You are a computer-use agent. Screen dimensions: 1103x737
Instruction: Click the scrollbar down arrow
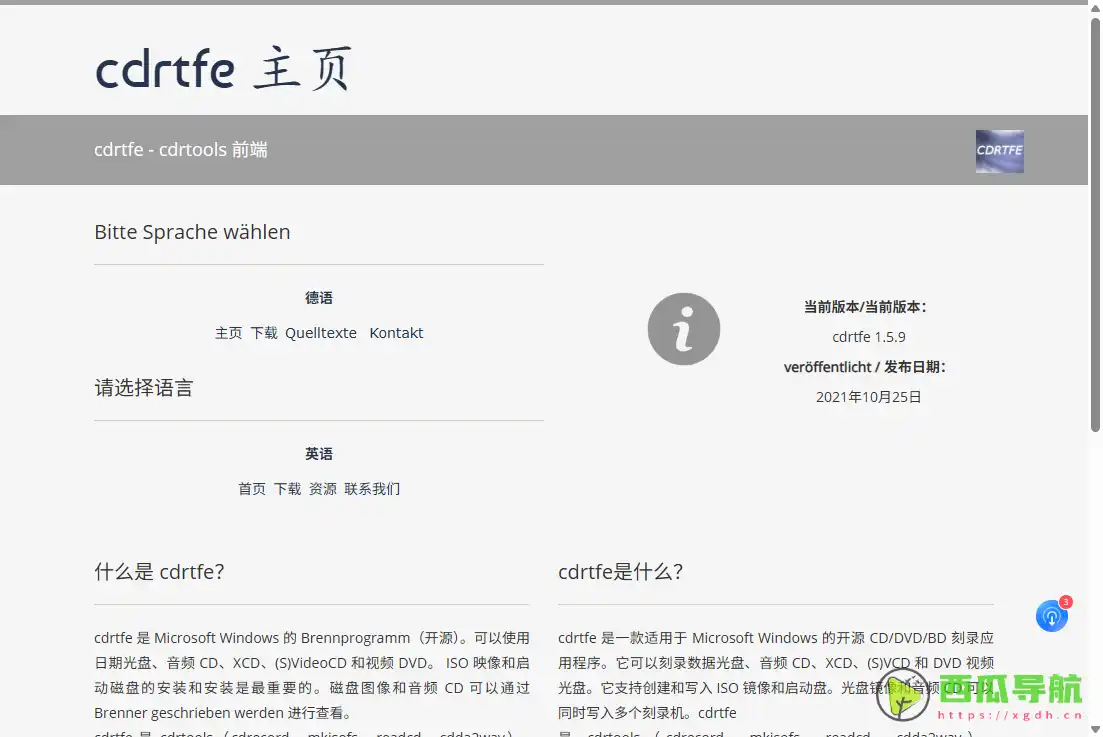1095,729
